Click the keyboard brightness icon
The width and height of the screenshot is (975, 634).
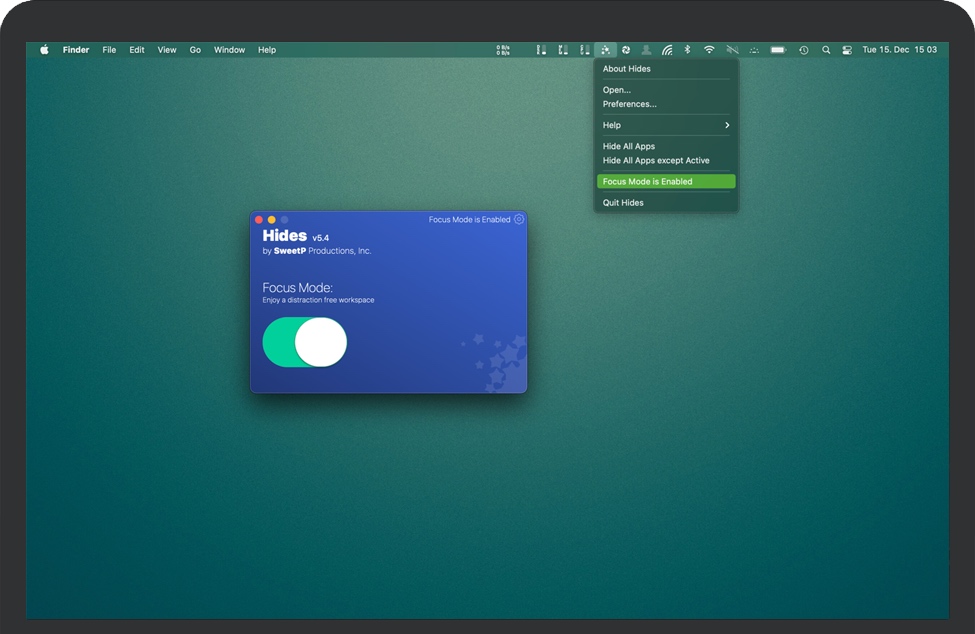(x=754, y=50)
